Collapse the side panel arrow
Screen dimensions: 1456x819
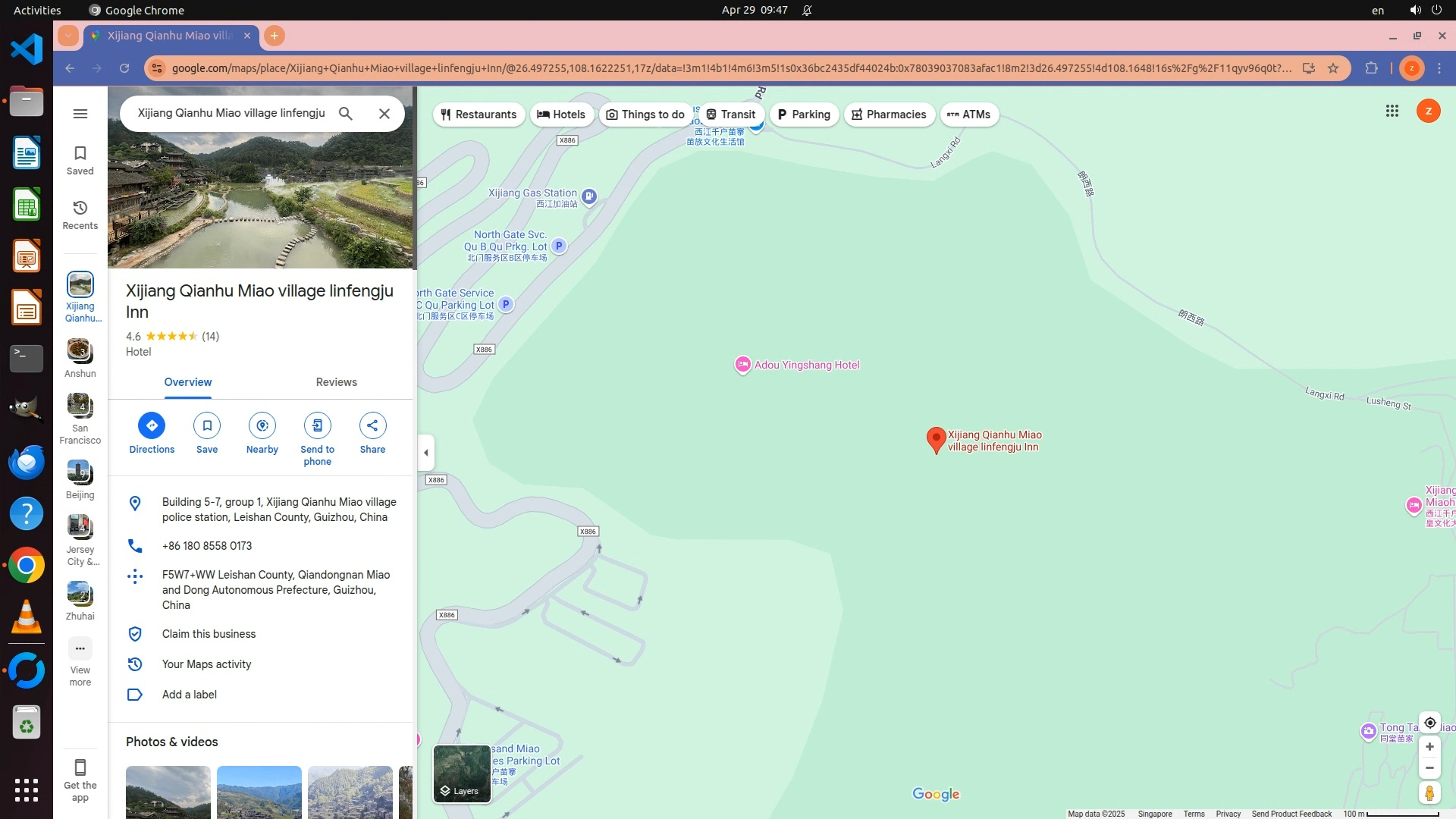[x=426, y=453]
